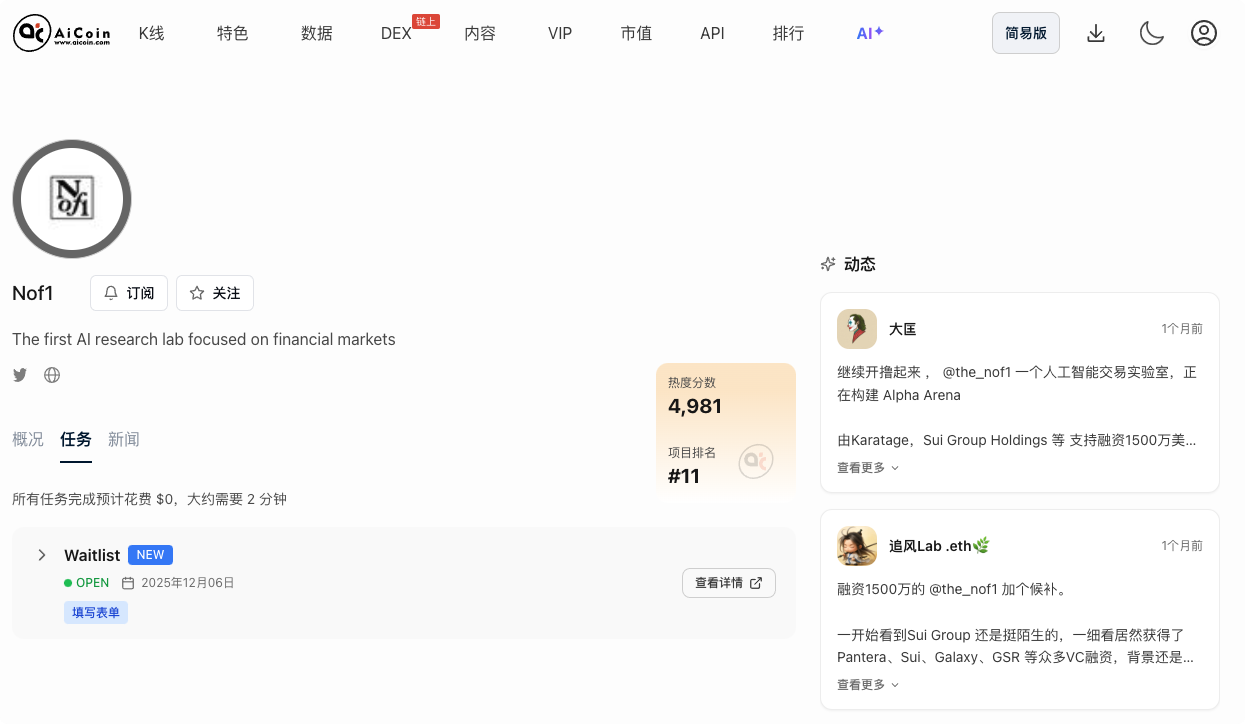Image resolution: width=1245 pixels, height=724 pixels.
Task: Click the AI research lab description text
Action: 204,339
